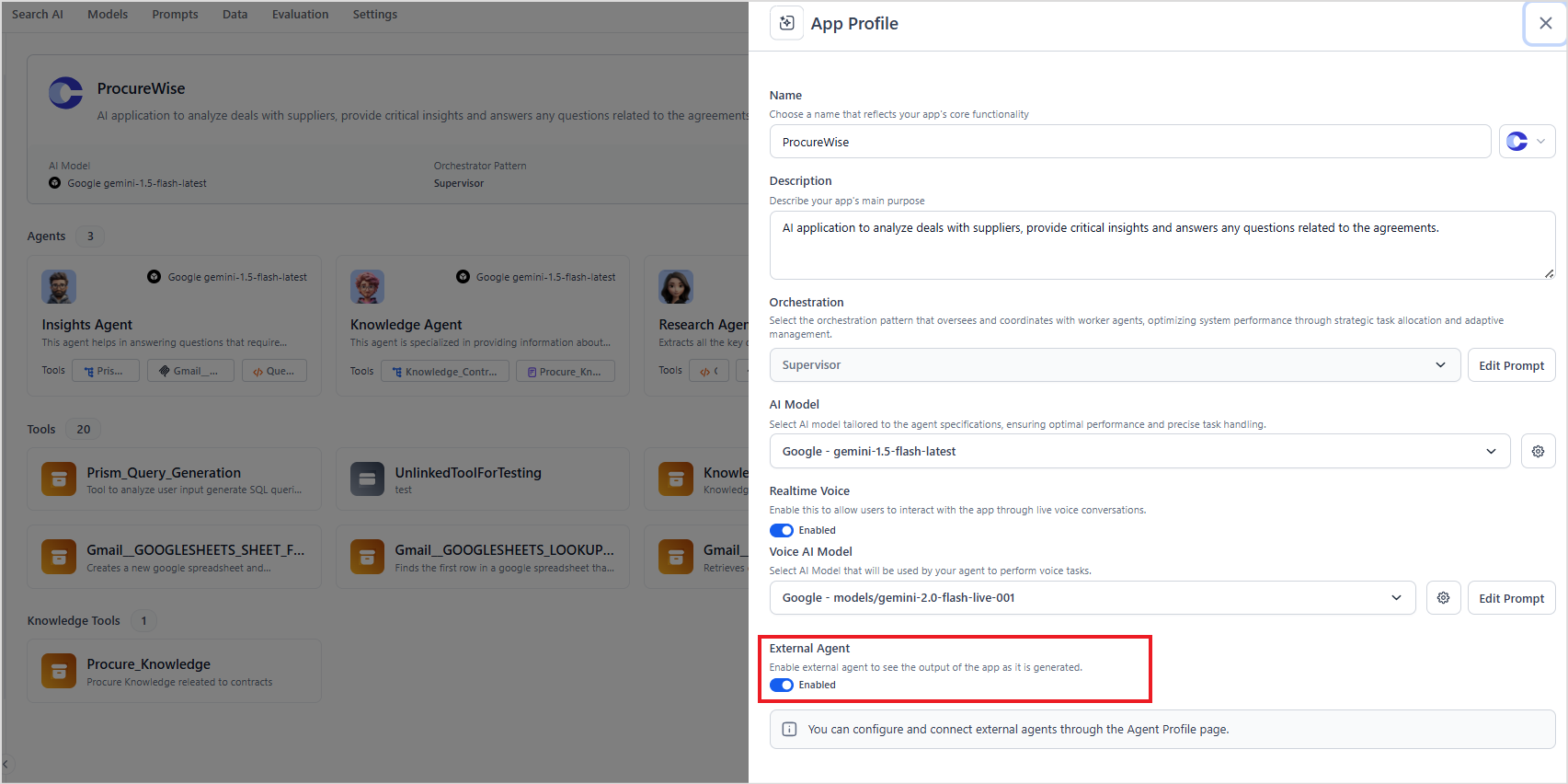Click the ProcureWise name input field
Screen dimensions: 1568x784
pos(1129,142)
